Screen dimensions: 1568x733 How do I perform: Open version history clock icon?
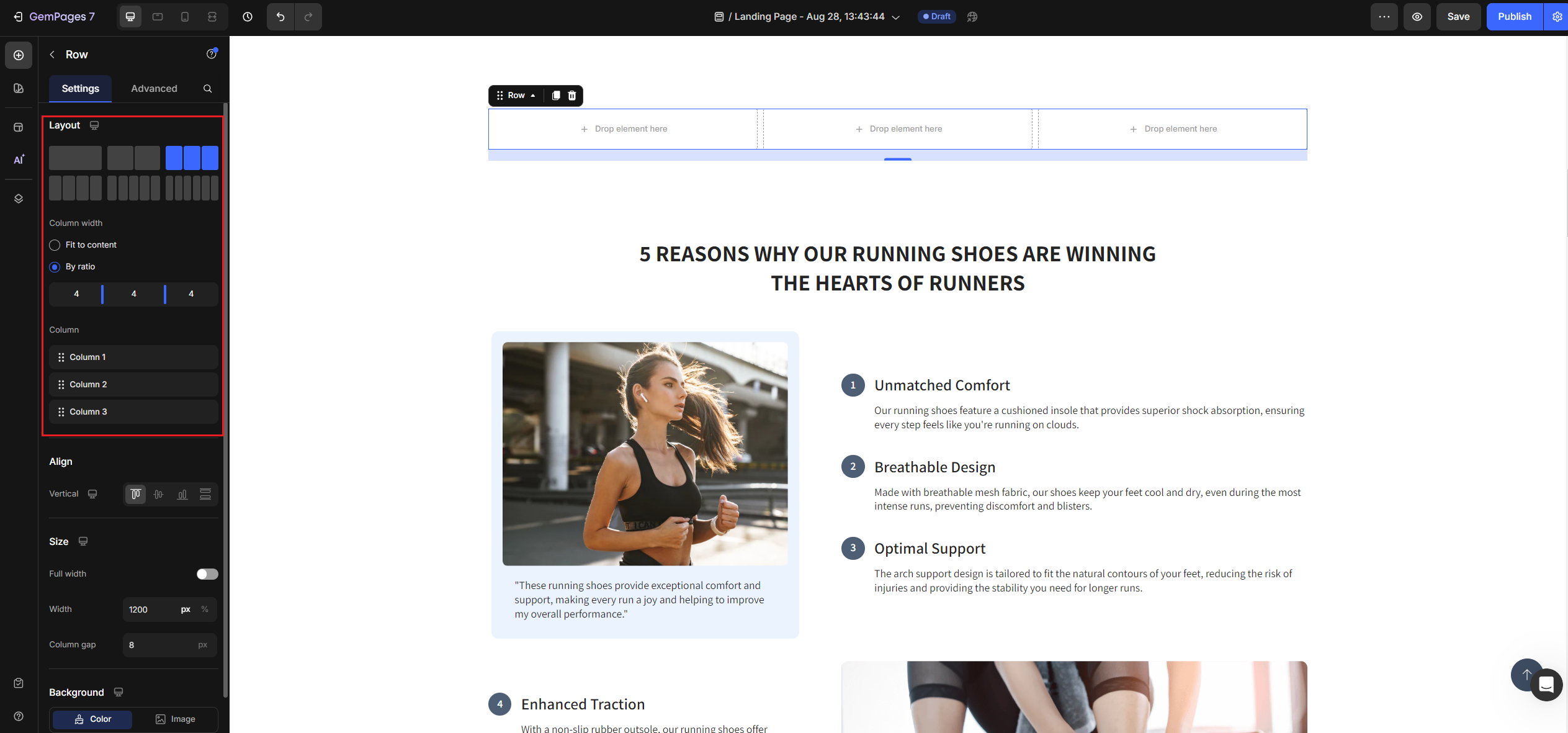248,17
